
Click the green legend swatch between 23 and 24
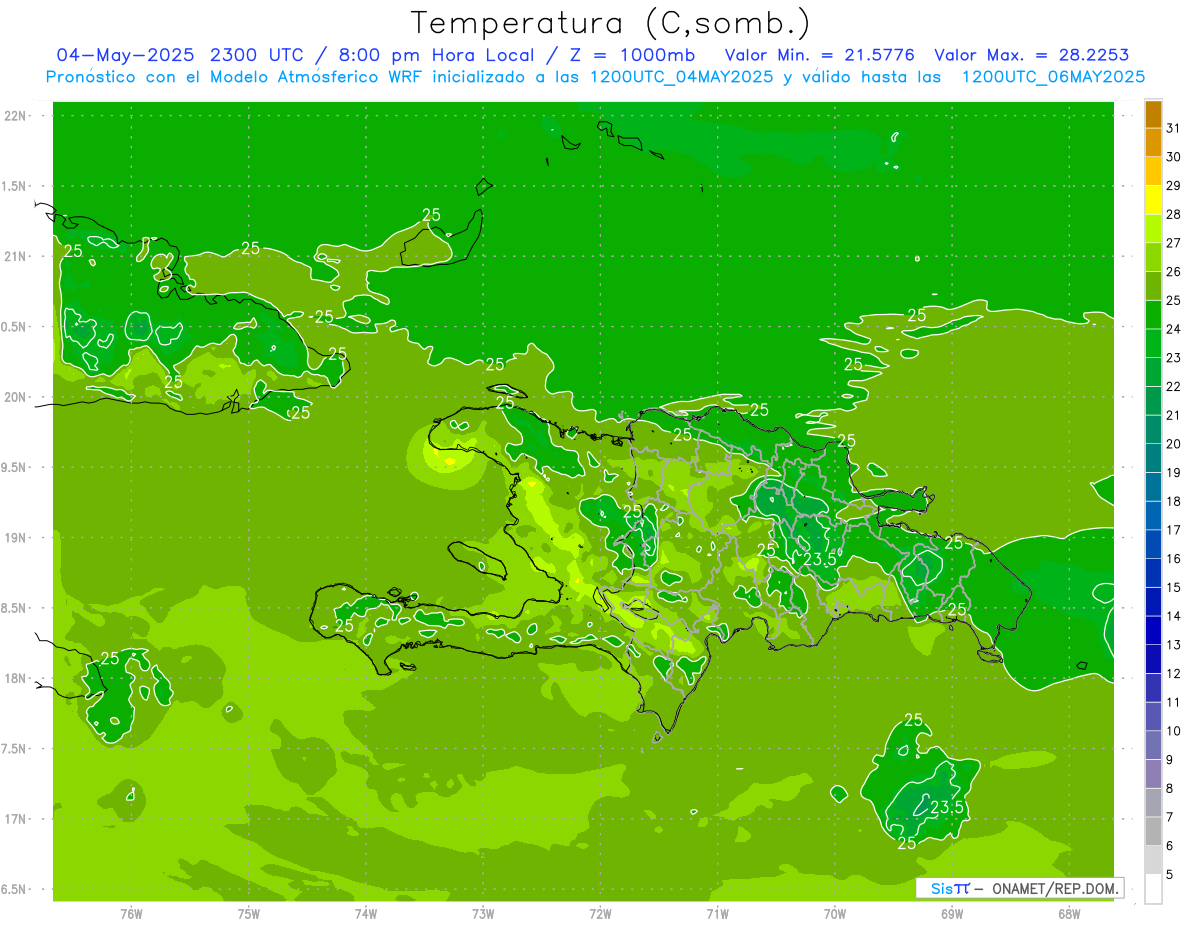tap(1153, 344)
